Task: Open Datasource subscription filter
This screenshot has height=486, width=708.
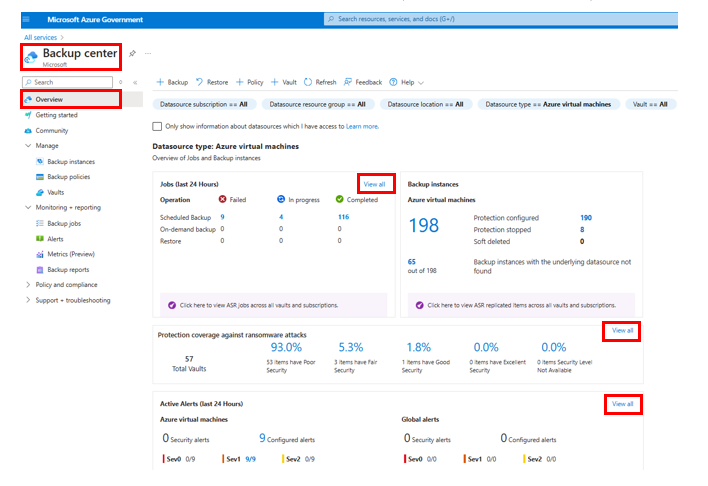Action: click(204, 104)
